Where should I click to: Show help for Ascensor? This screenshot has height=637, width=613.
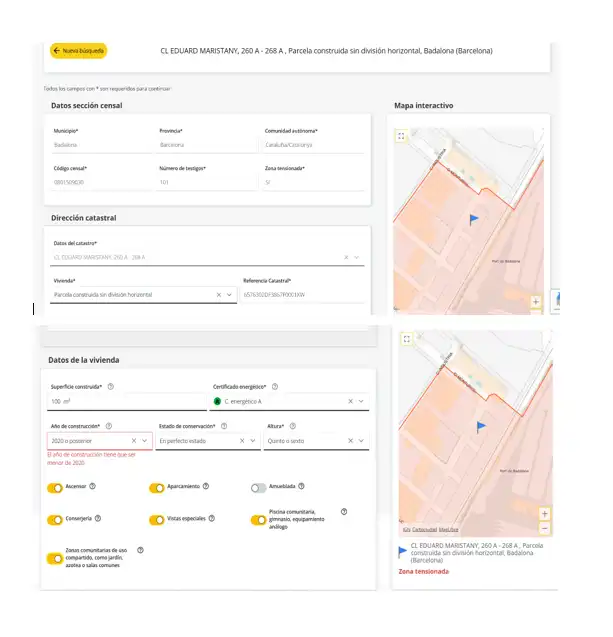92,486
